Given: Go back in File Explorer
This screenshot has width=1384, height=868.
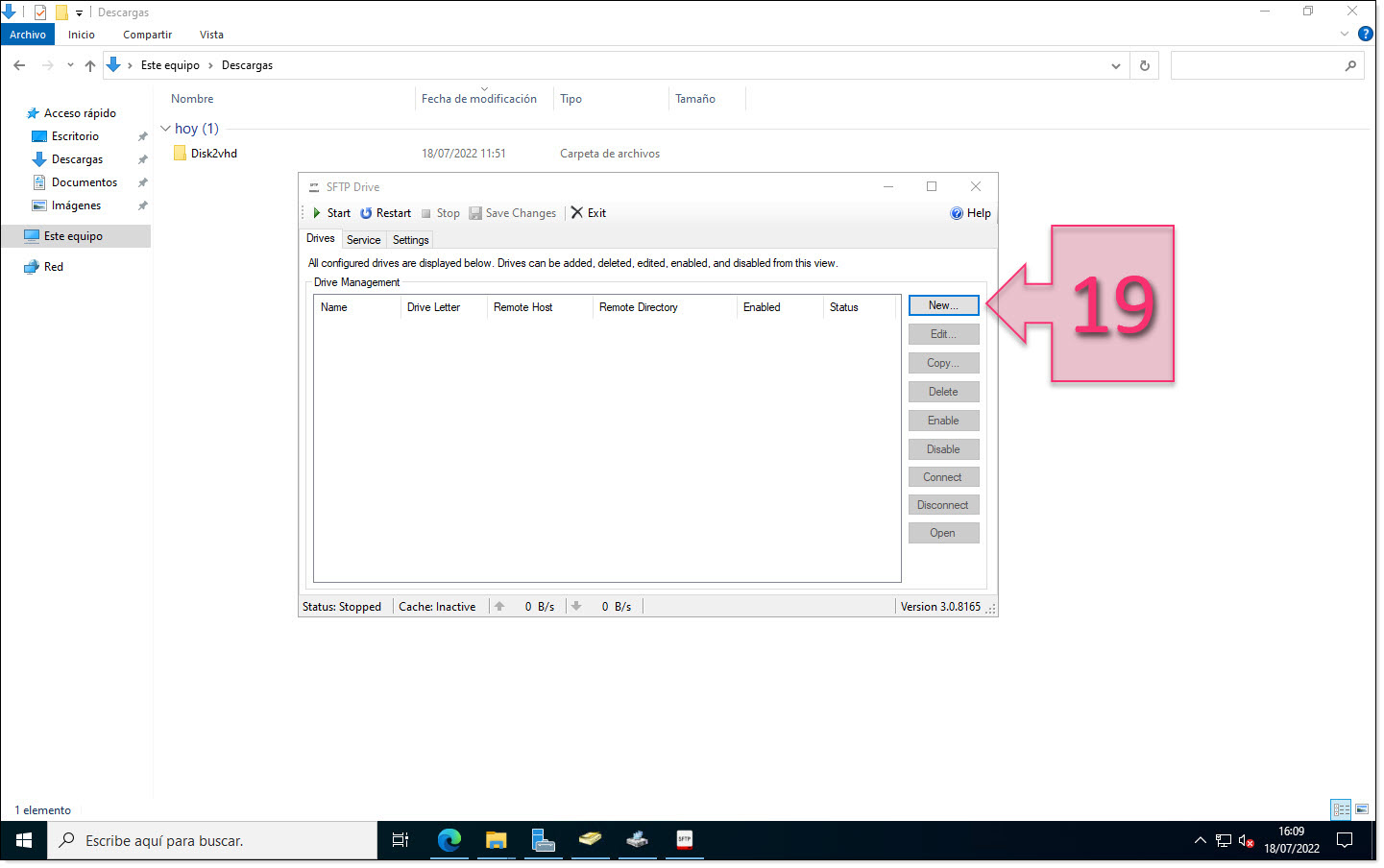Looking at the screenshot, I should (x=19, y=65).
